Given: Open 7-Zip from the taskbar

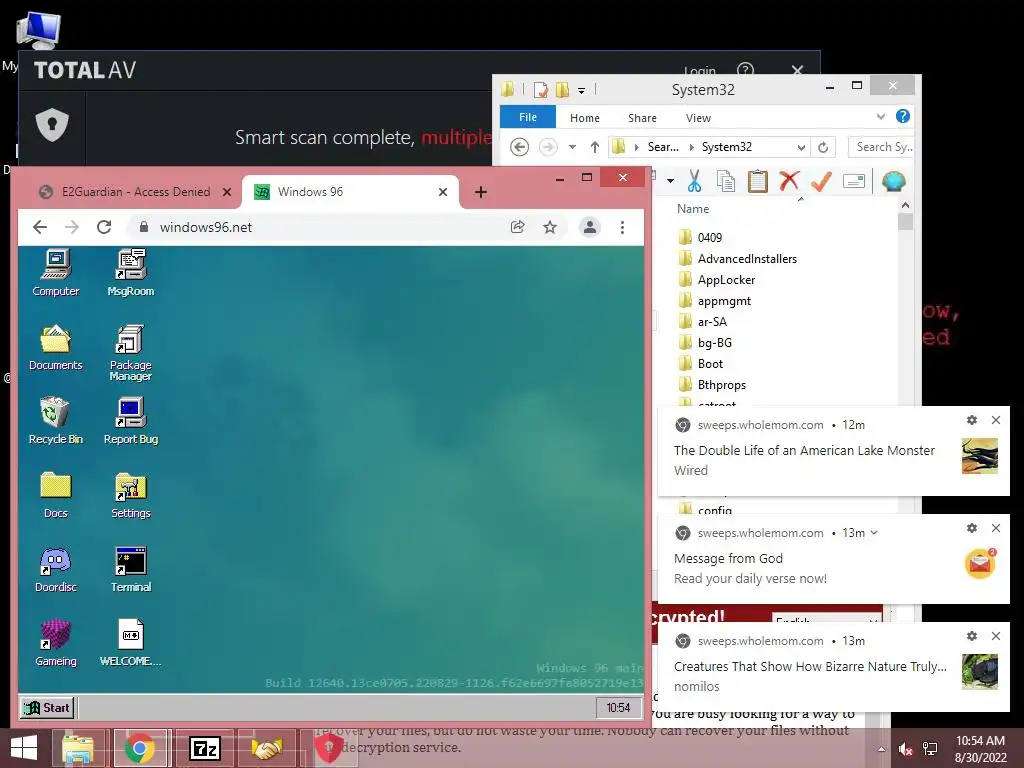Looking at the screenshot, I should pyautogui.click(x=204, y=748).
